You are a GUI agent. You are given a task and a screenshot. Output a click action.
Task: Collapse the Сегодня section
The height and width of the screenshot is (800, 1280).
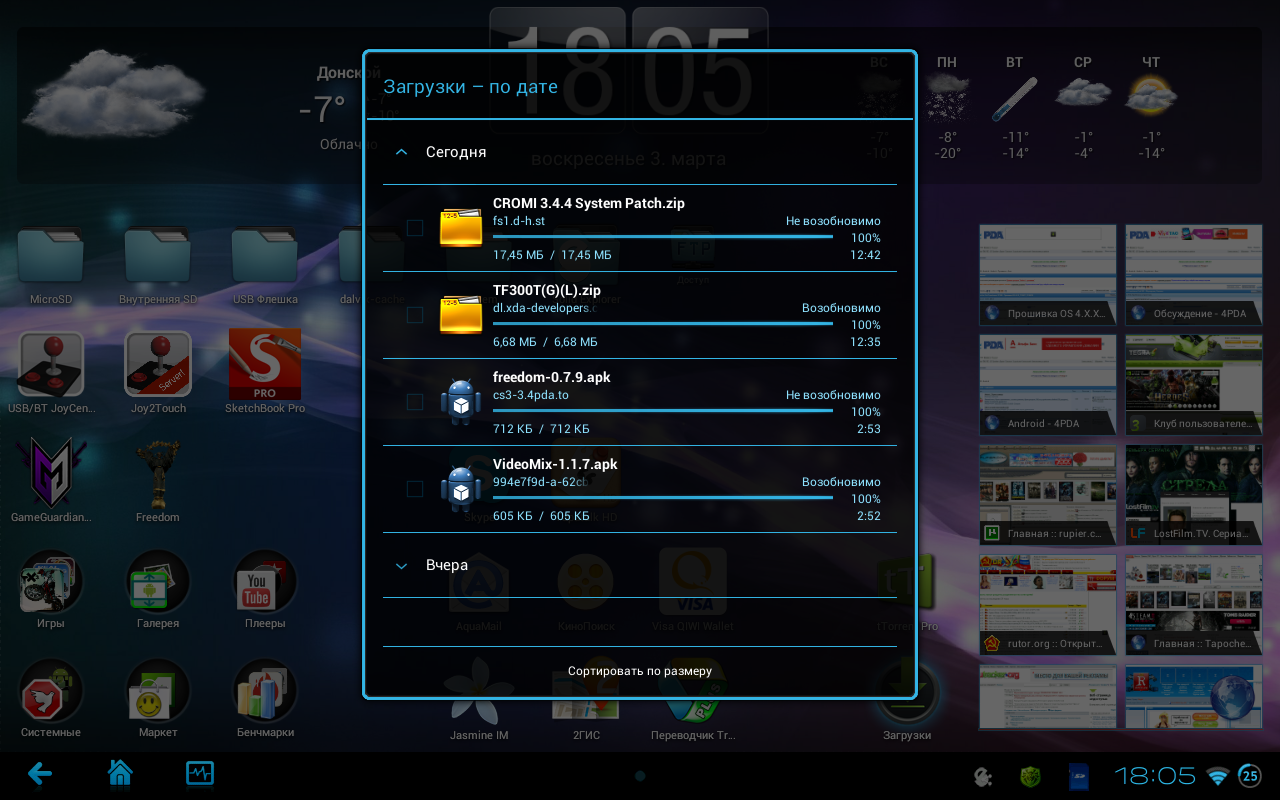pyautogui.click(x=402, y=152)
